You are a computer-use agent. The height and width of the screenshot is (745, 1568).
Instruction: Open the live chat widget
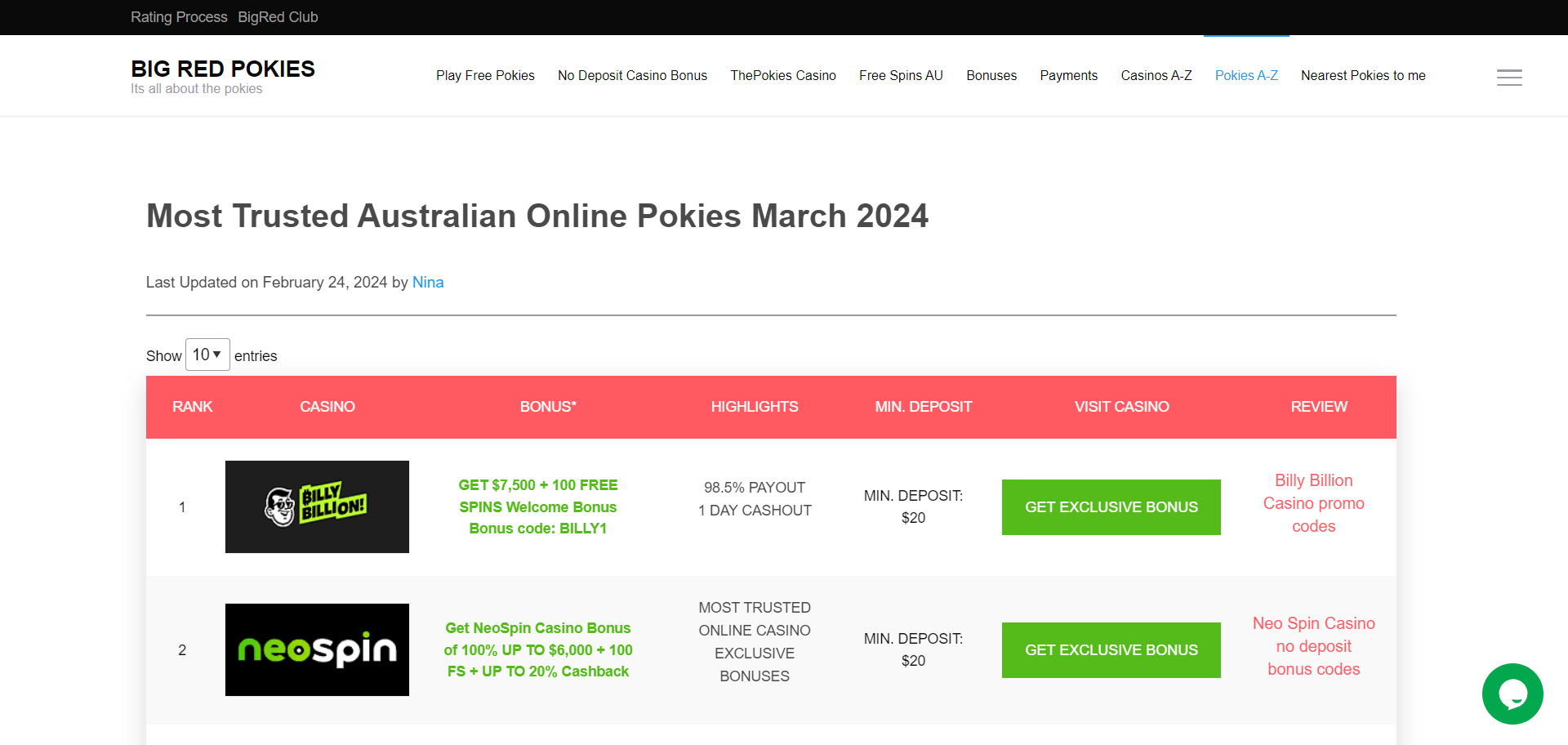point(1512,694)
